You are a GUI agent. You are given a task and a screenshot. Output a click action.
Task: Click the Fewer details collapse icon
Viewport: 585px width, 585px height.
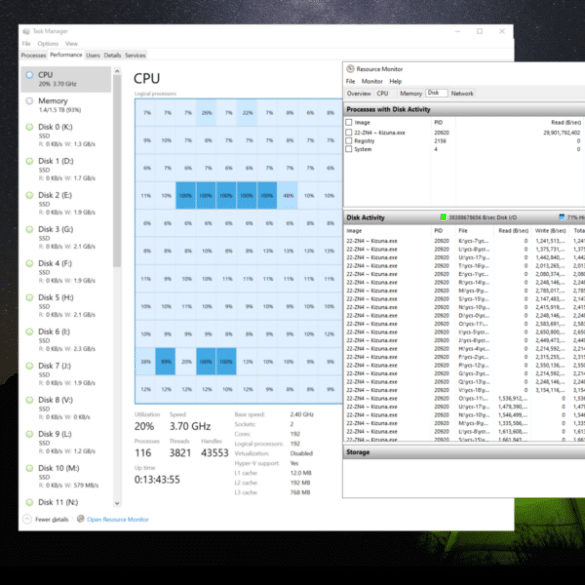pyautogui.click(x=27, y=519)
